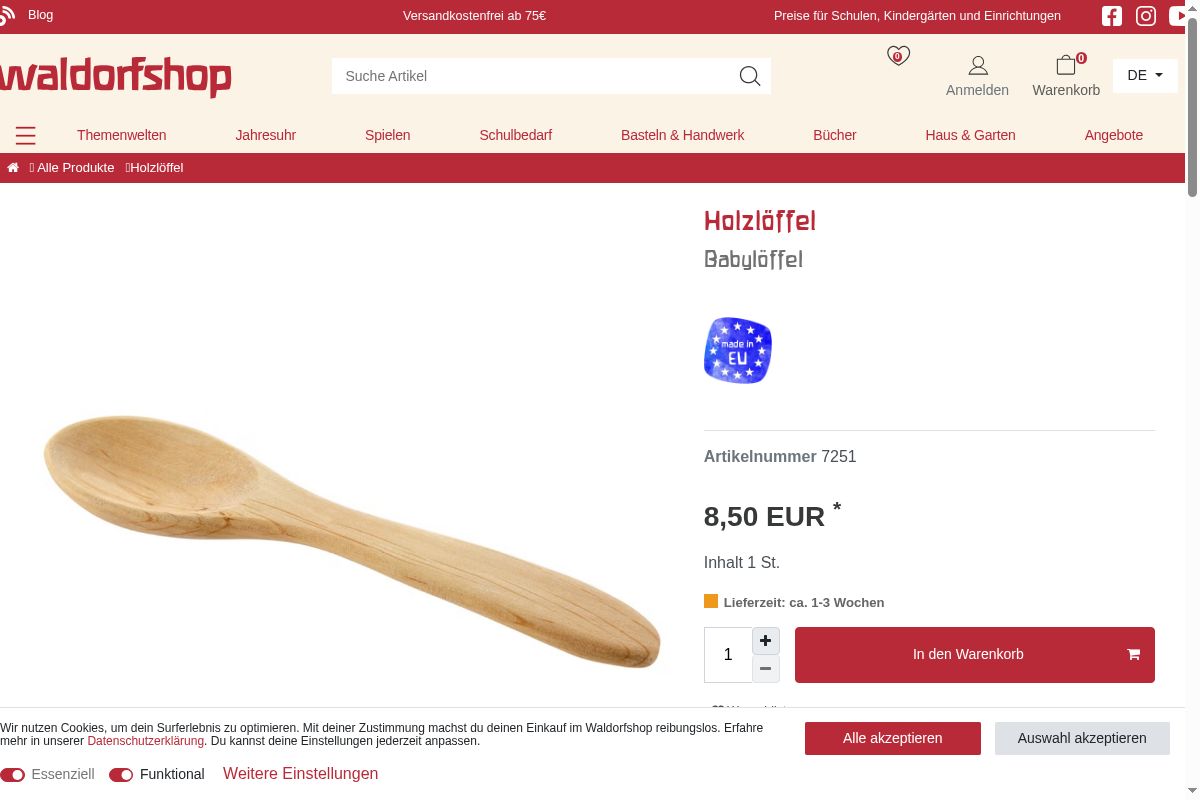Click Alle akzeptieren cookie button

893,738
